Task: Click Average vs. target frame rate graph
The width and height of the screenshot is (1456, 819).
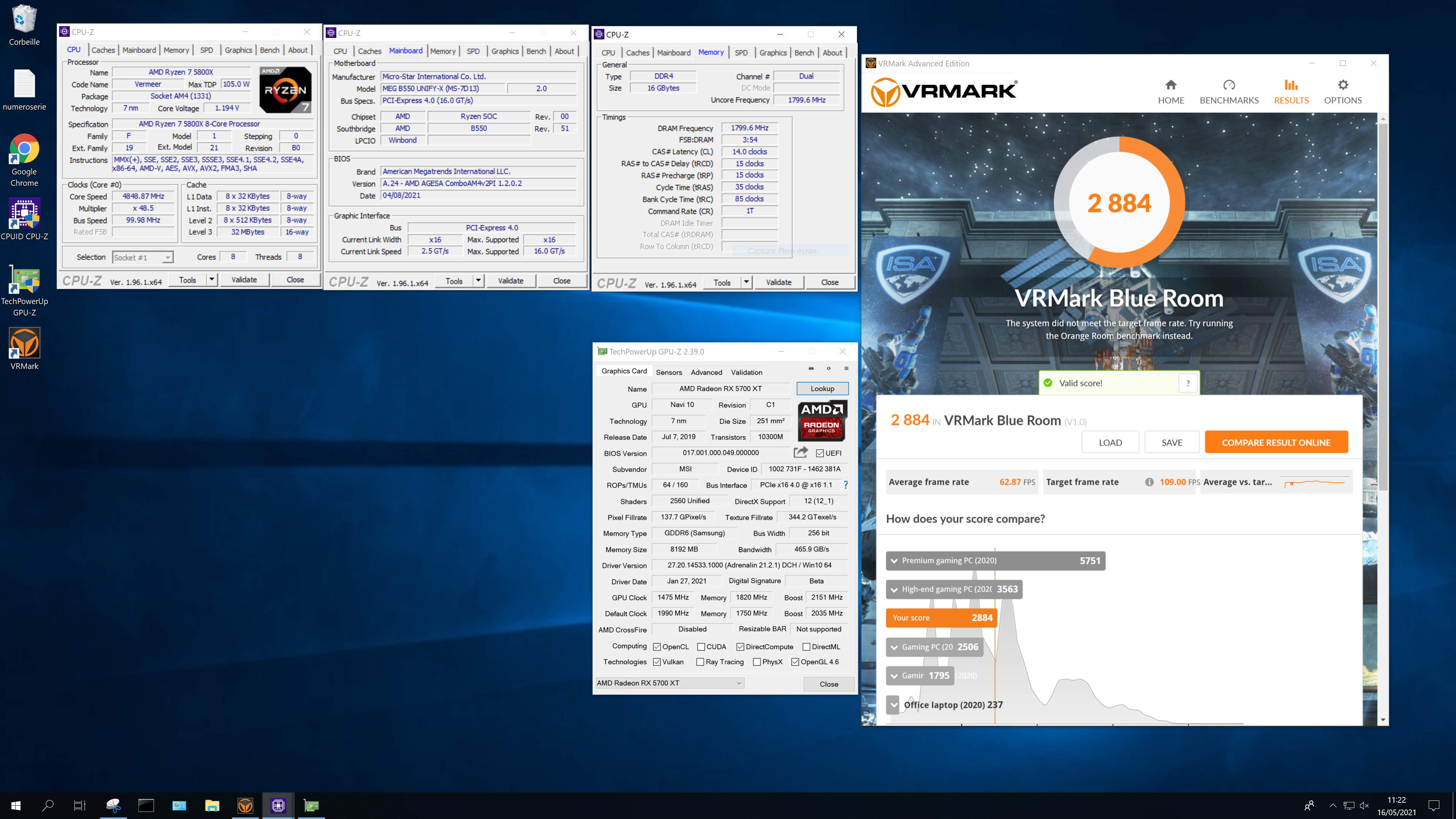Action: [1314, 482]
